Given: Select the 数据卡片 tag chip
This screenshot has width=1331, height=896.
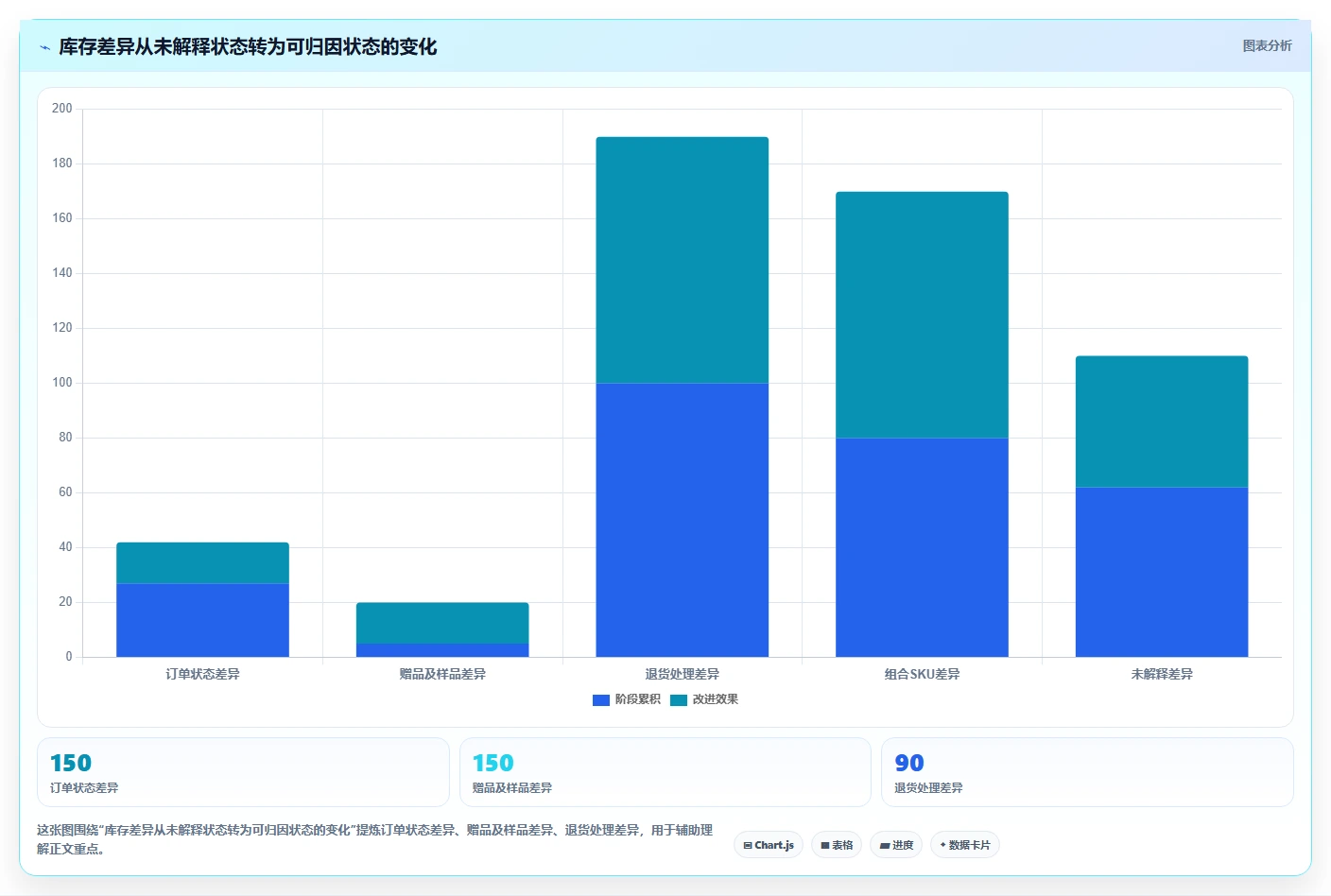Looking at the screenshot, I should [x=965, y=845].
